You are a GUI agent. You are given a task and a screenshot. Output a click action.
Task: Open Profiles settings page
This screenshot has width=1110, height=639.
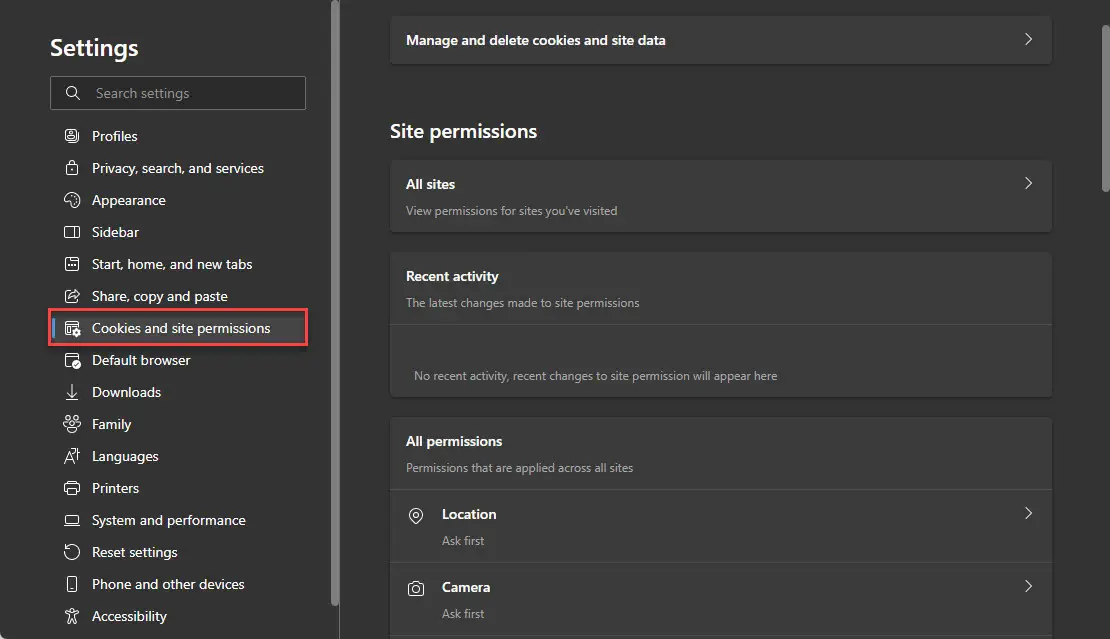[178, 136]
